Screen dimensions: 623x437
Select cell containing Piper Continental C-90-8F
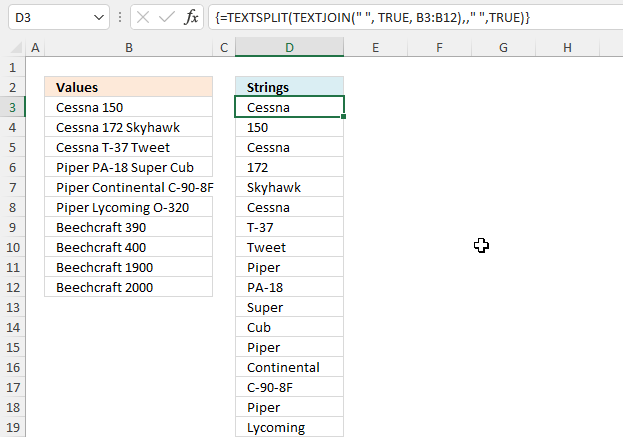(x=129, y=187)
